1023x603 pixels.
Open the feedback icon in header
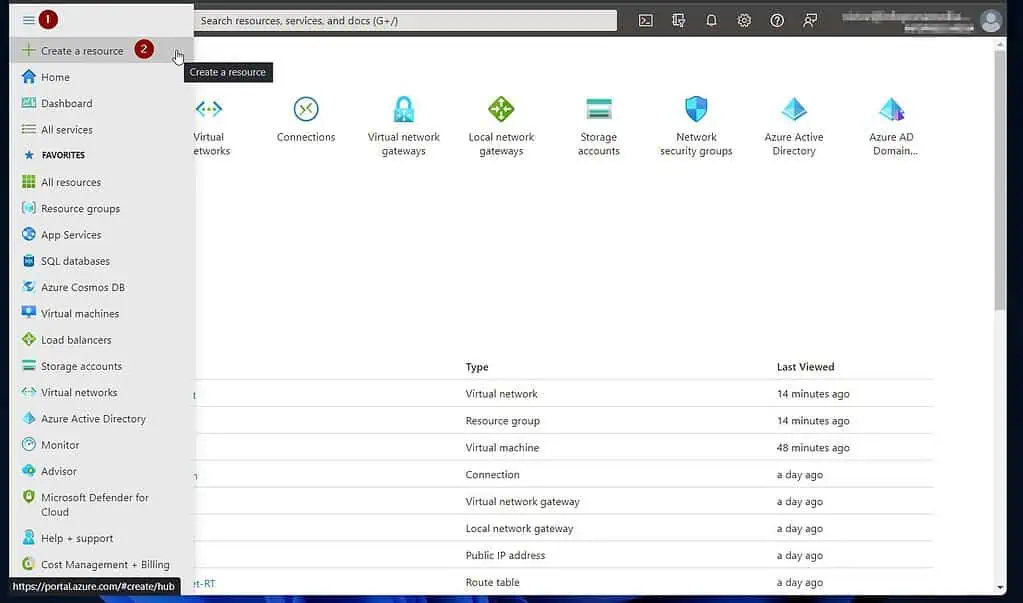(x=810, y=20)
